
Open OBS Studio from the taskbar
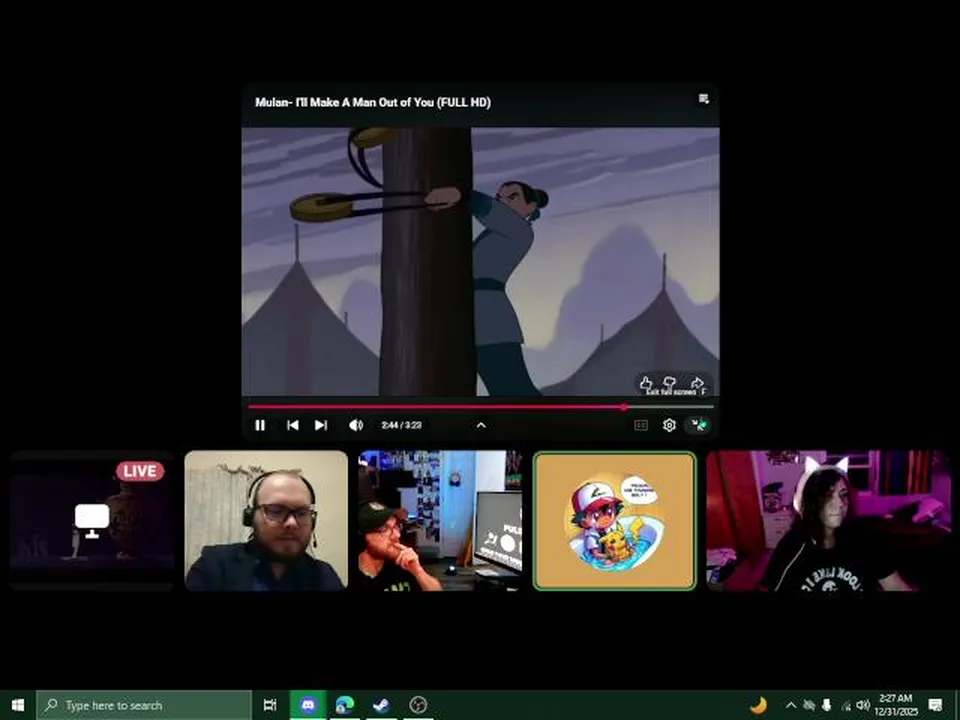(418, 705)
